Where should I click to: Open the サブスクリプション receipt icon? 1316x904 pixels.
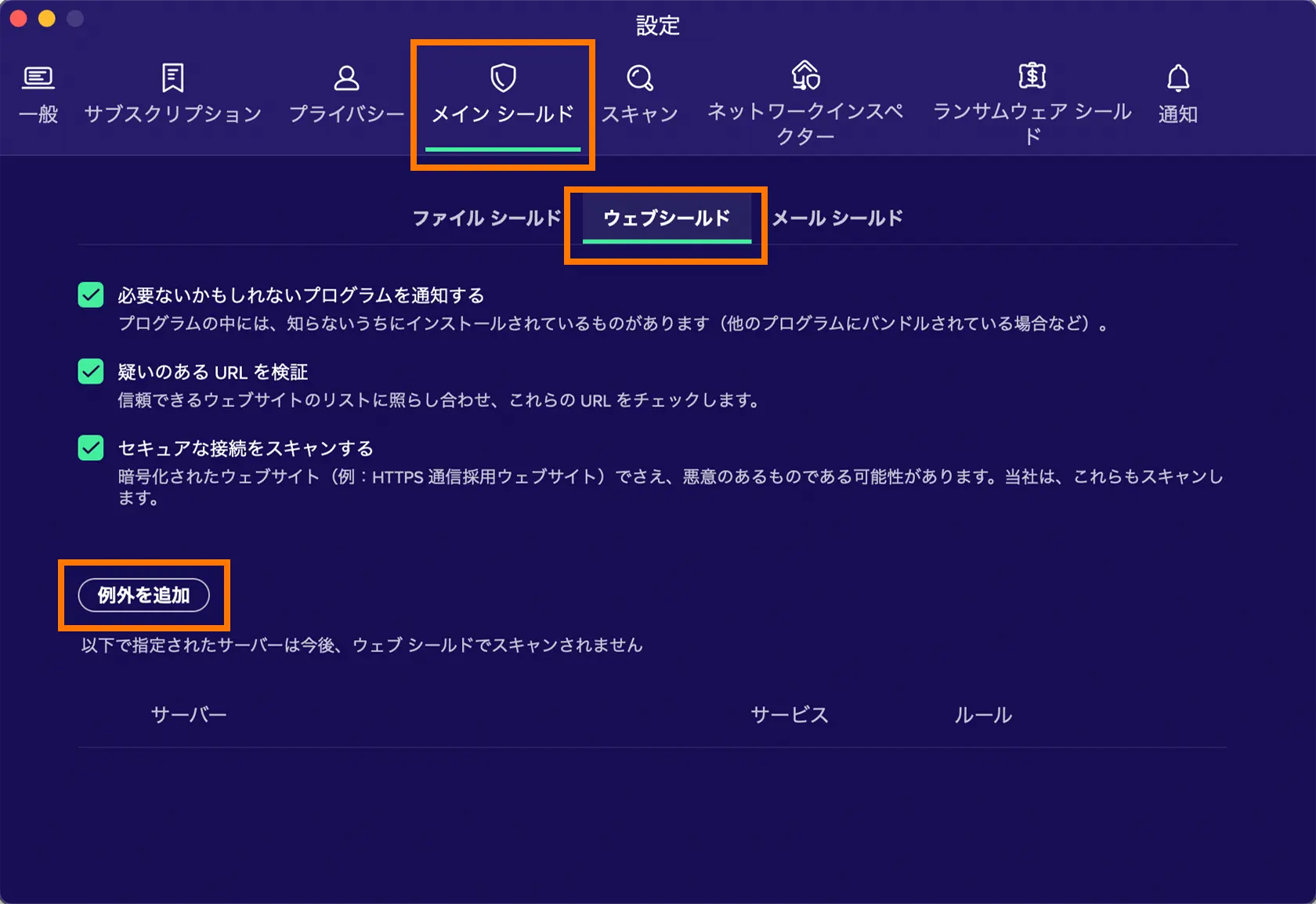172,78
